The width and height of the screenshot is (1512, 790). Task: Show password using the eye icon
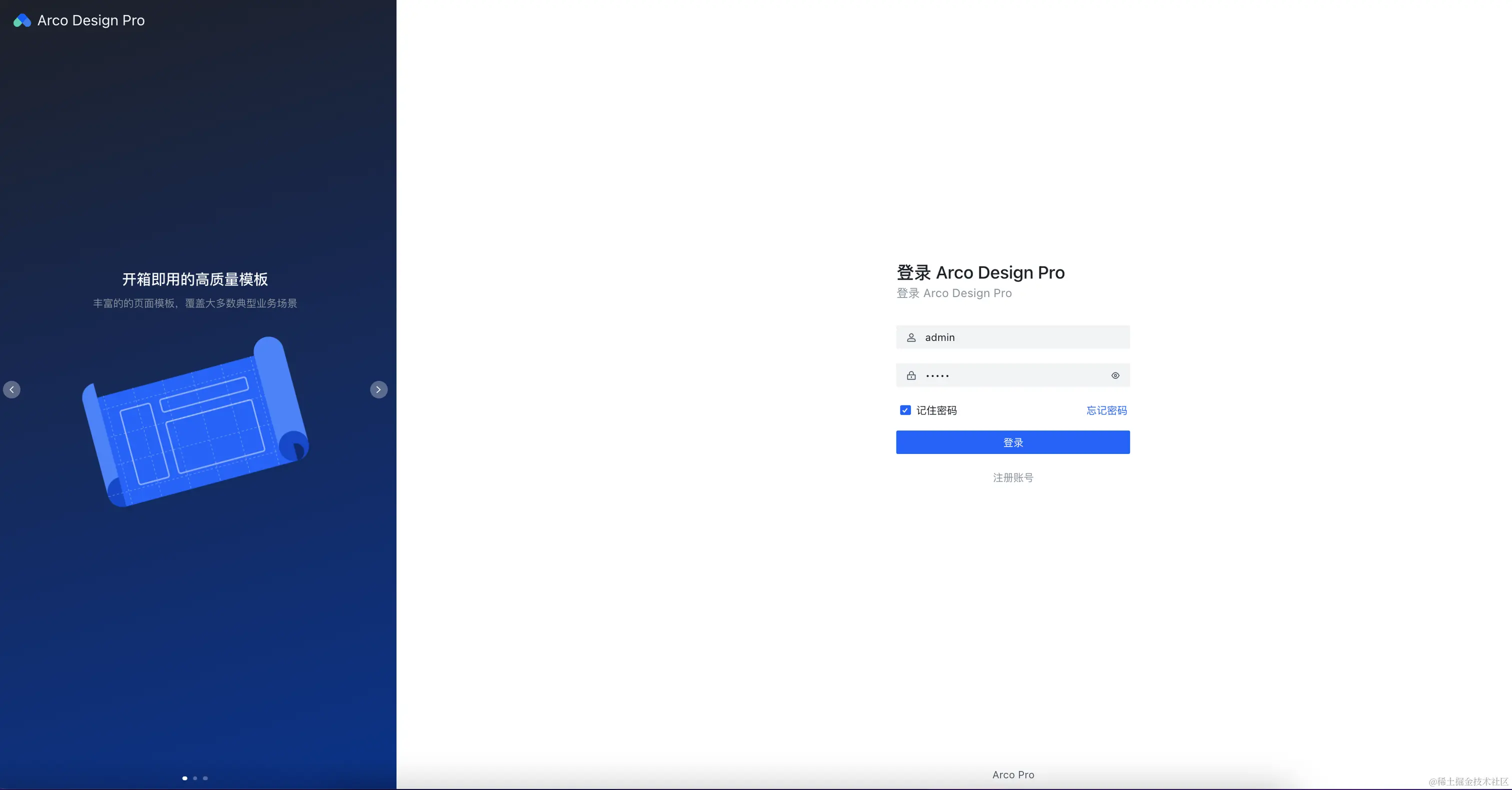coord(1115,375)
